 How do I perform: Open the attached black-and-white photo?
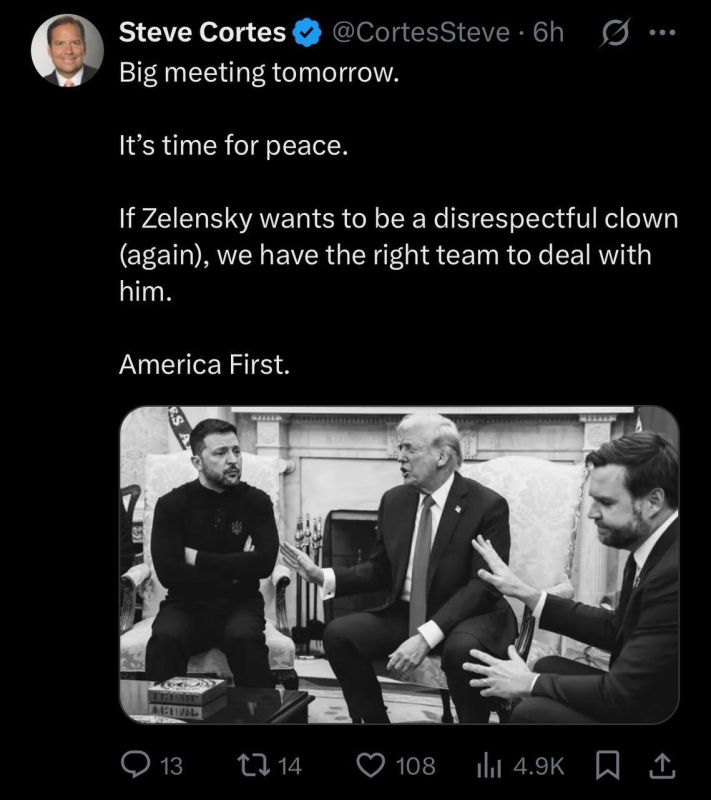tap(398, 564)
